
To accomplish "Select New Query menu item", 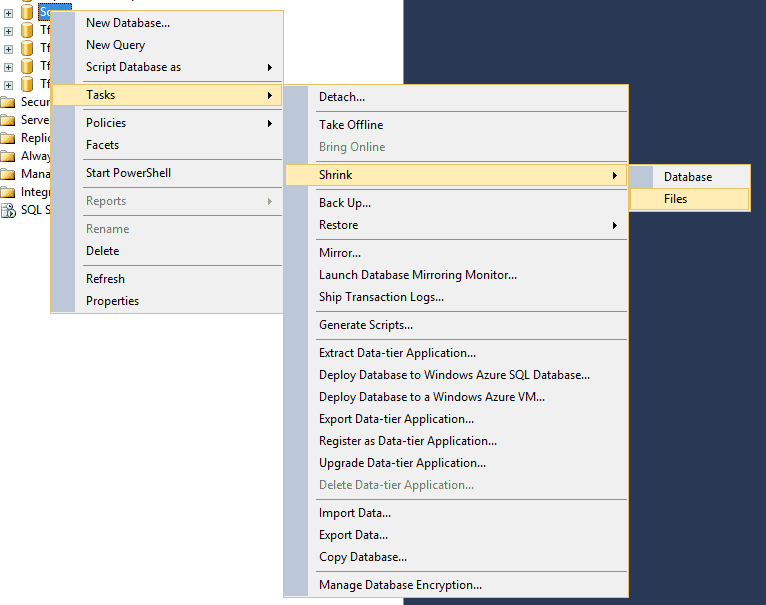I will (x=167, y=45).
